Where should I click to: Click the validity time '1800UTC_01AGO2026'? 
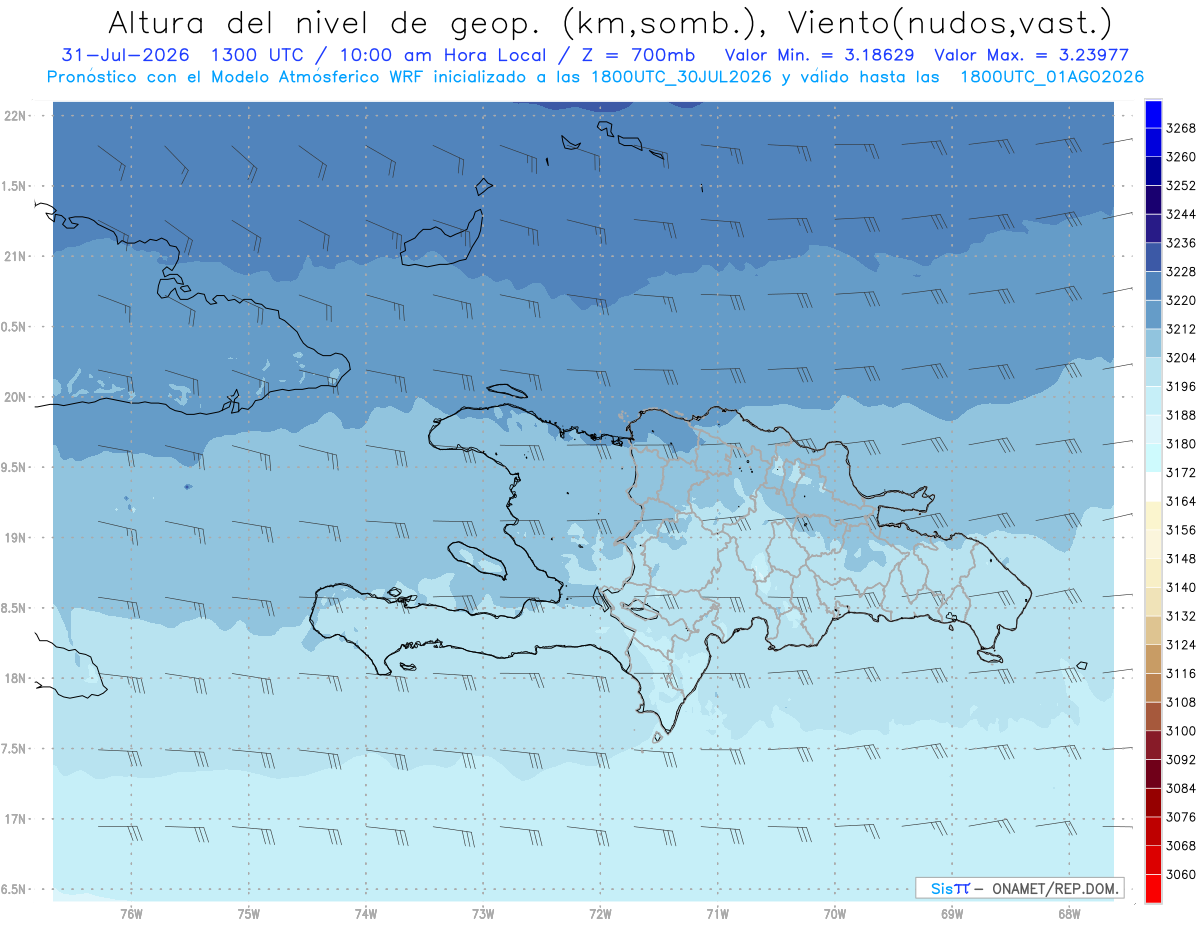point(1052,77)
